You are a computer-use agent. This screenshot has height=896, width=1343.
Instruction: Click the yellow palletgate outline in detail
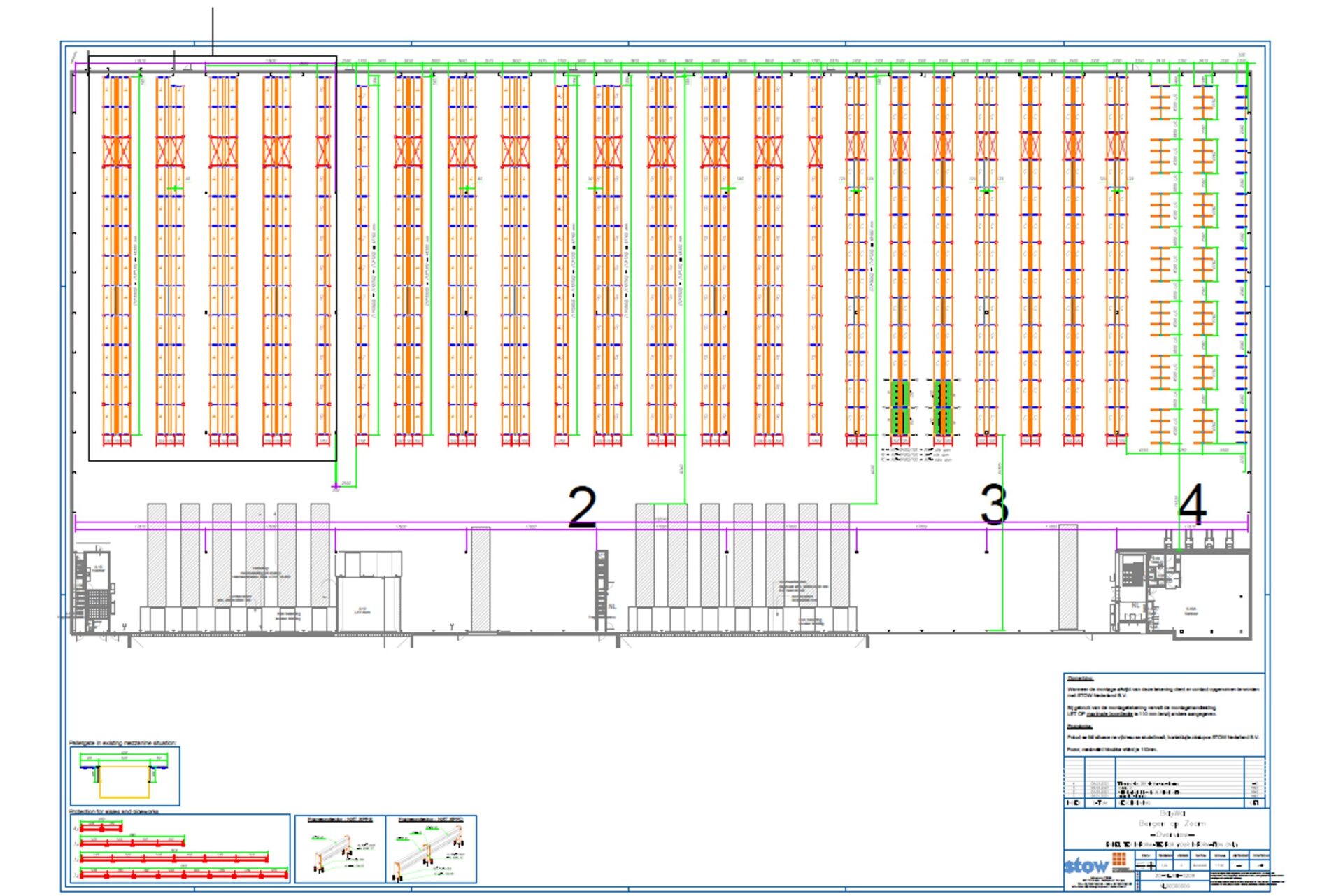pyautogui.click(x=124, y=782)
